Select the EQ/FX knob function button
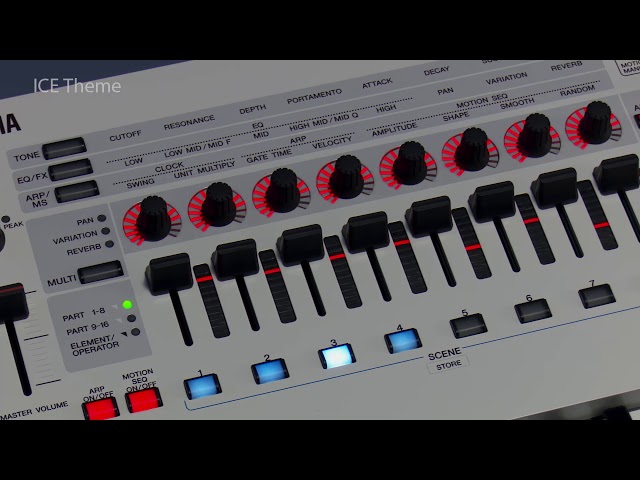 click(70, 170)
